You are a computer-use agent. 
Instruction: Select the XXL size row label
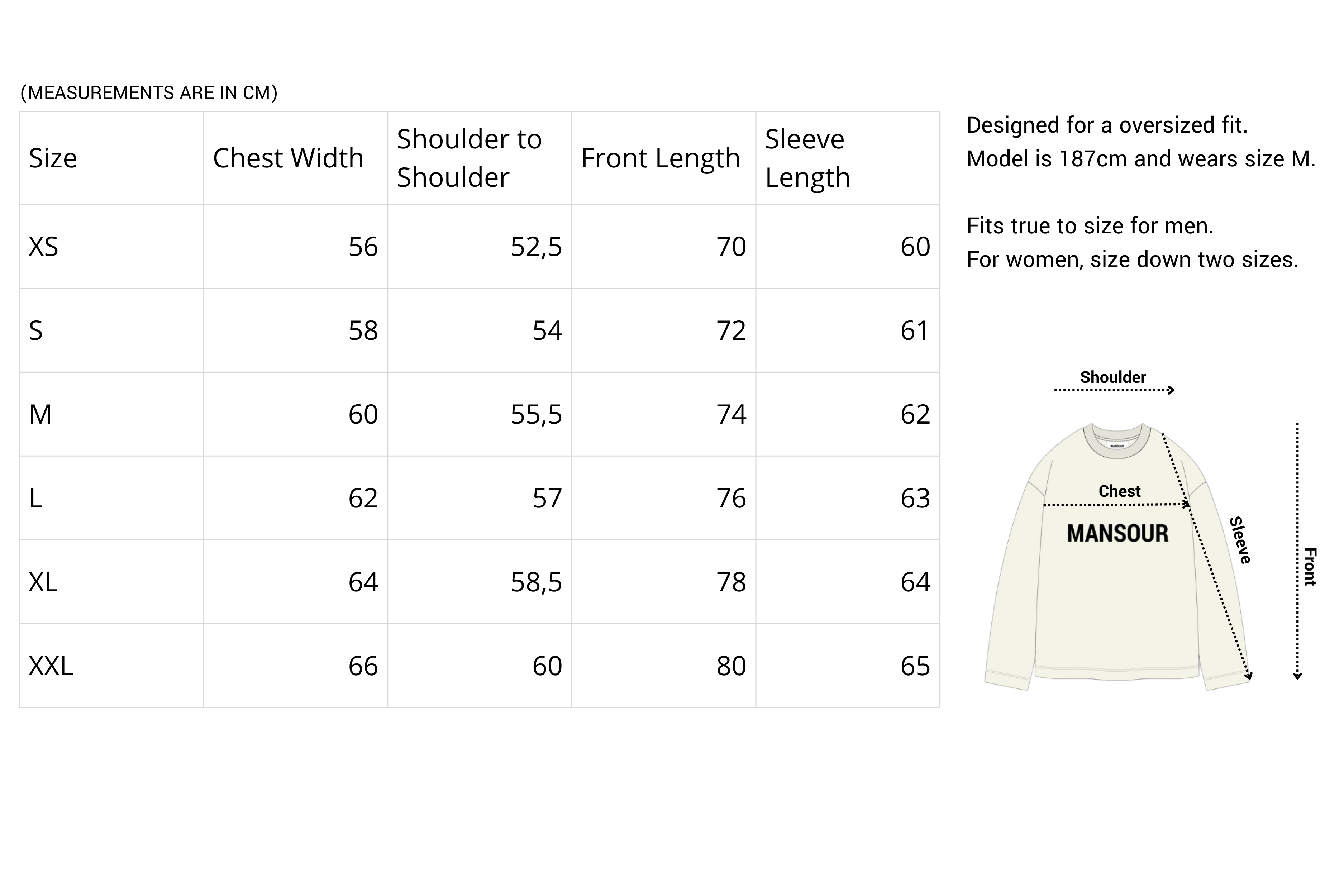(x=51, y=666)
